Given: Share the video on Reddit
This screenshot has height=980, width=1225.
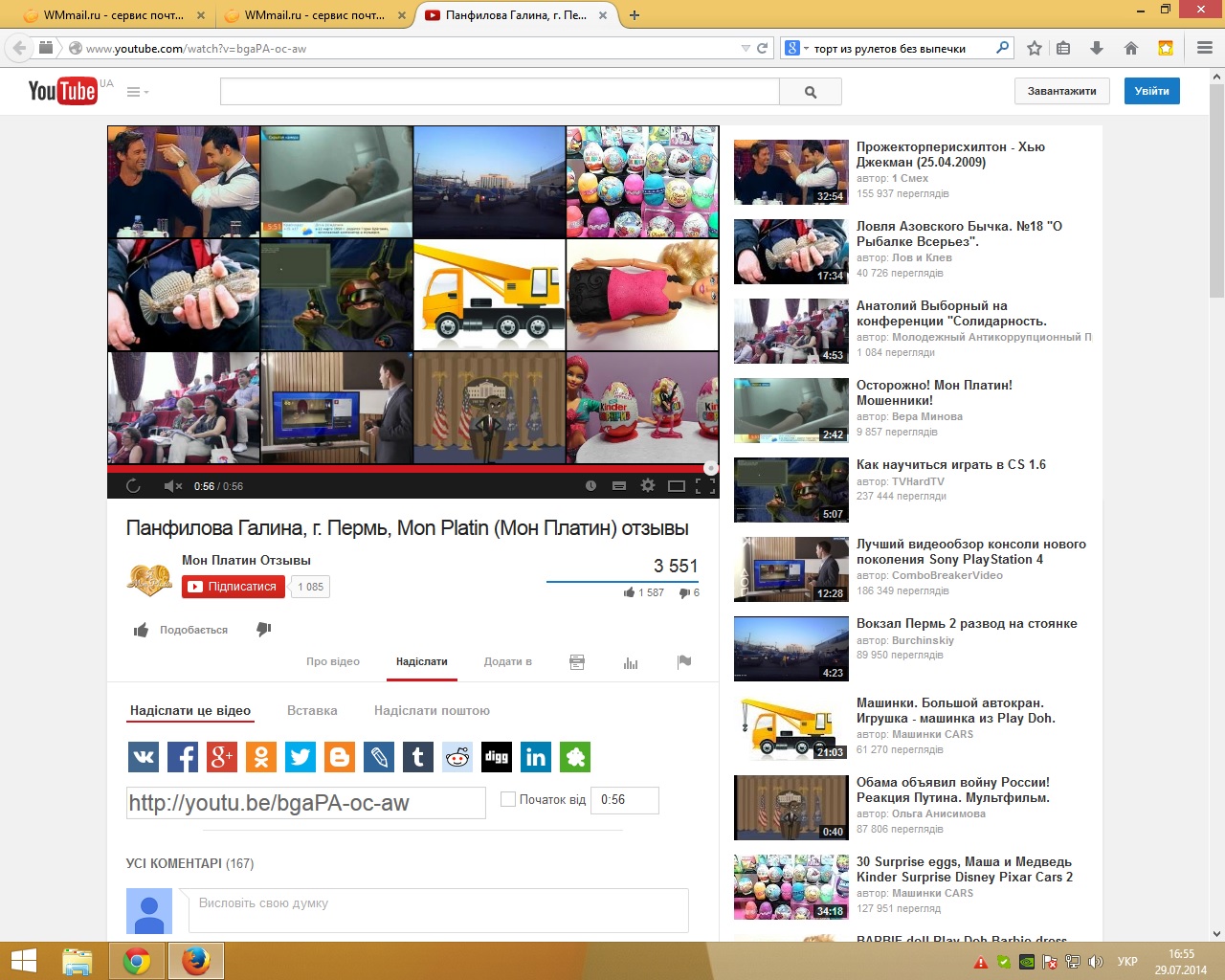Looking at the screenshot, I should pos(457,757).
